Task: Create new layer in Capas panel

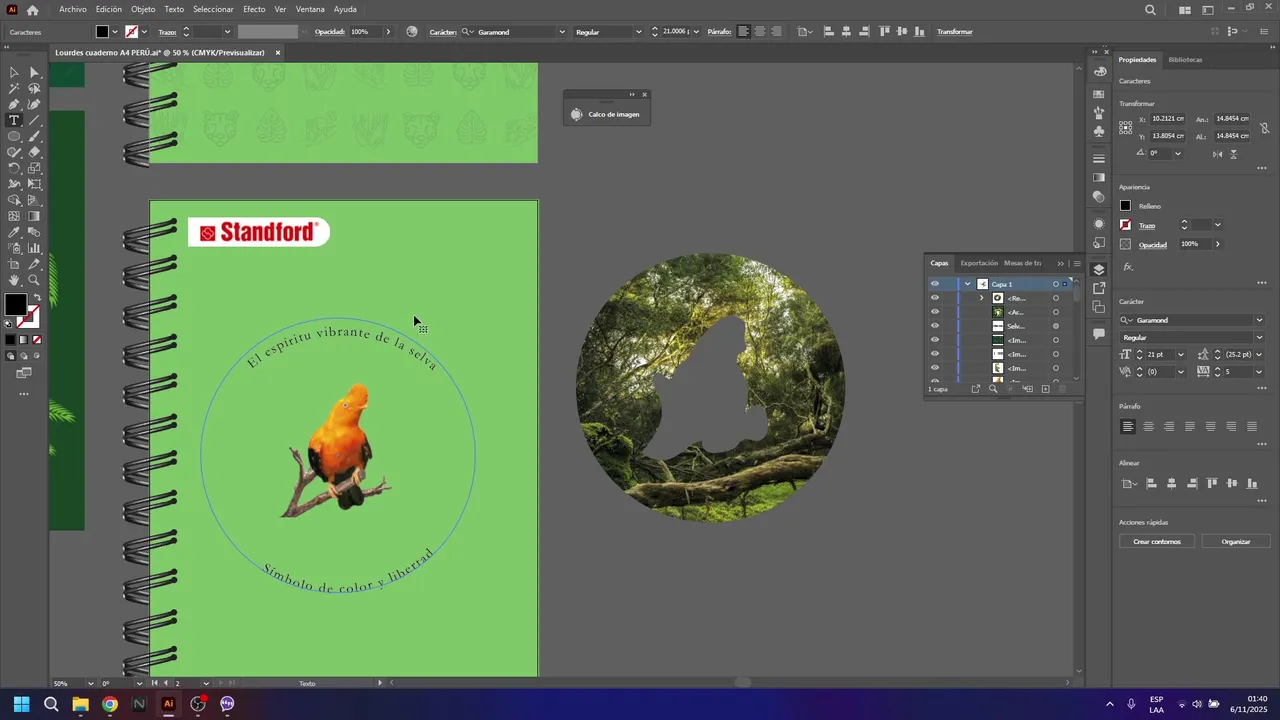Action: tap(1045, 389)
